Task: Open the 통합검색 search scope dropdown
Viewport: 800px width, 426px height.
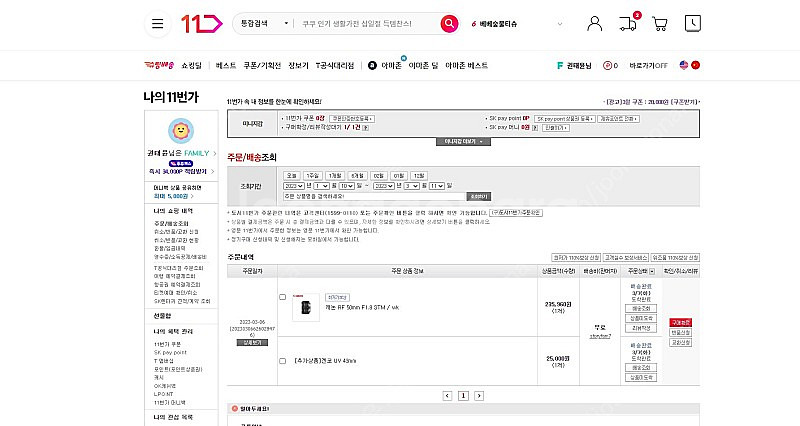Action: (x=264, y=23)
